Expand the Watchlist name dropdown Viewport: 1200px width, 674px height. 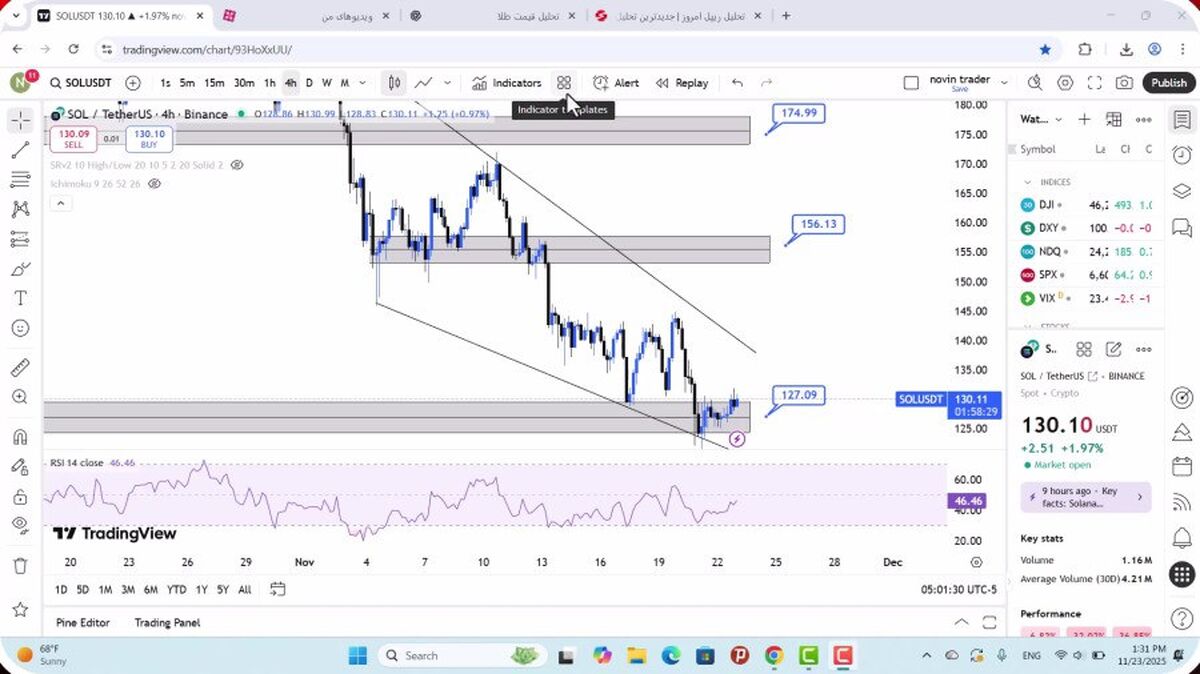click(1058, 120)
